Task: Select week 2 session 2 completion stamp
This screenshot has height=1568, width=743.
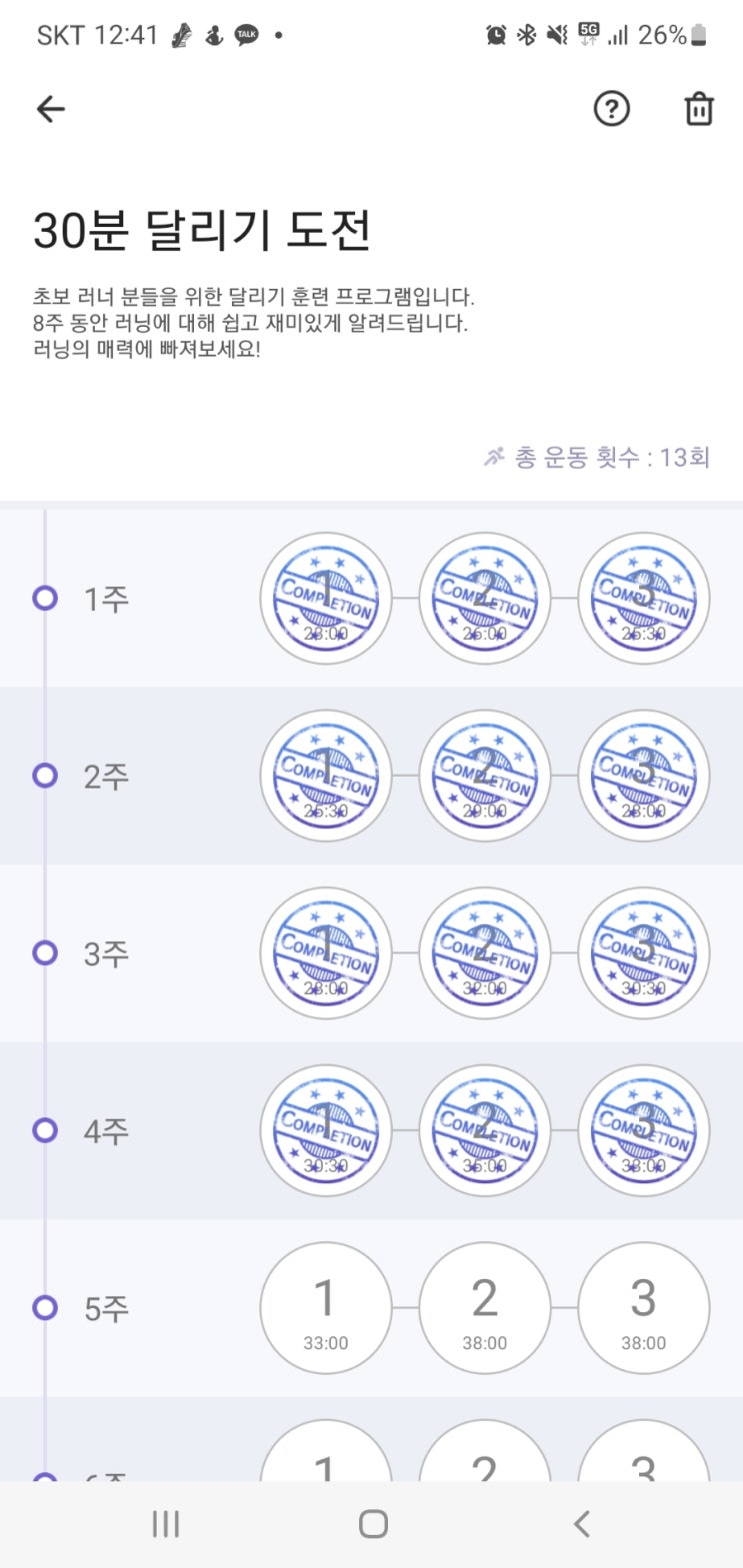Action: tap(484, 777)
